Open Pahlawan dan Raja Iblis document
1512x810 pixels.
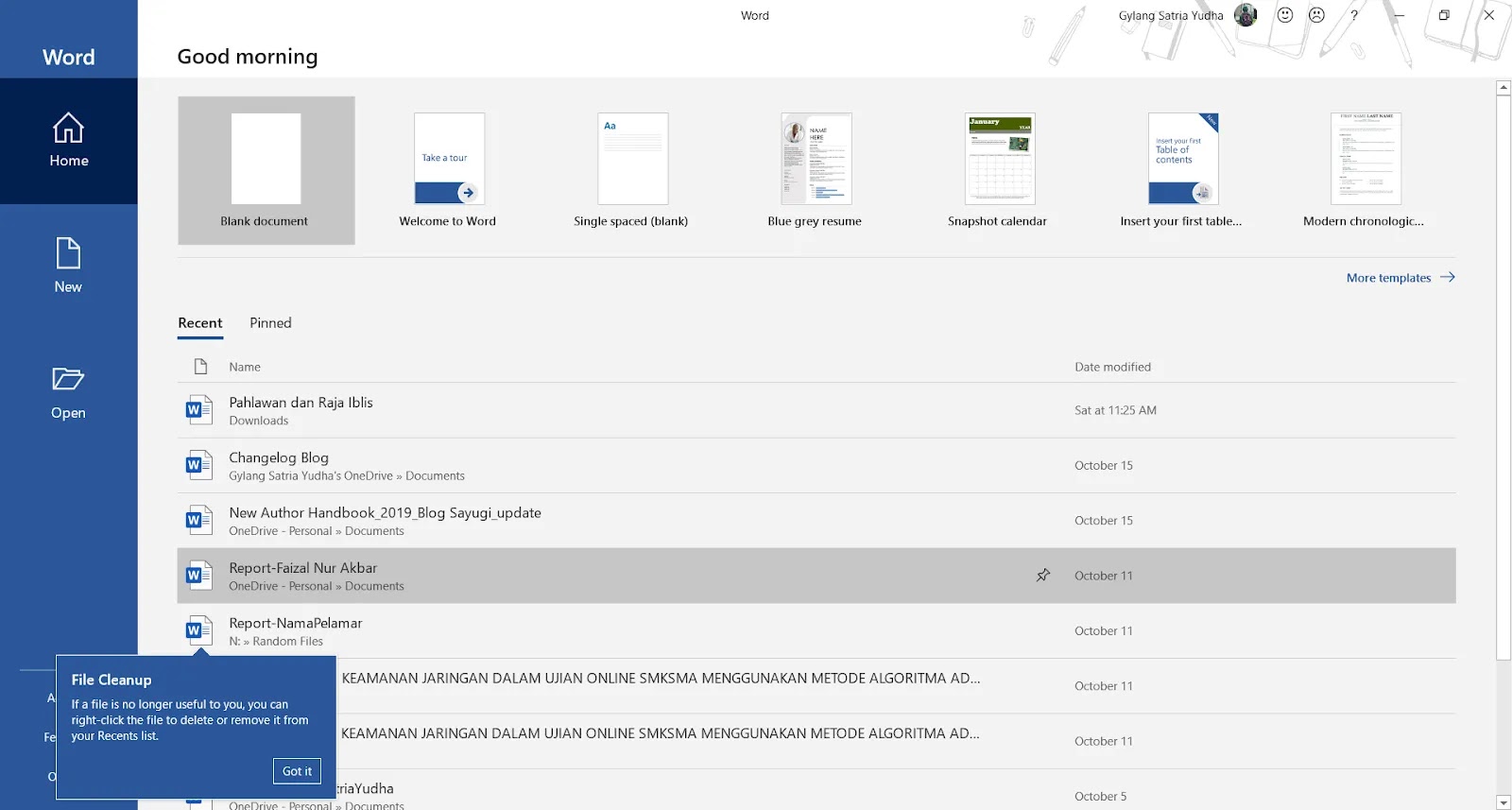click(816, 410)
